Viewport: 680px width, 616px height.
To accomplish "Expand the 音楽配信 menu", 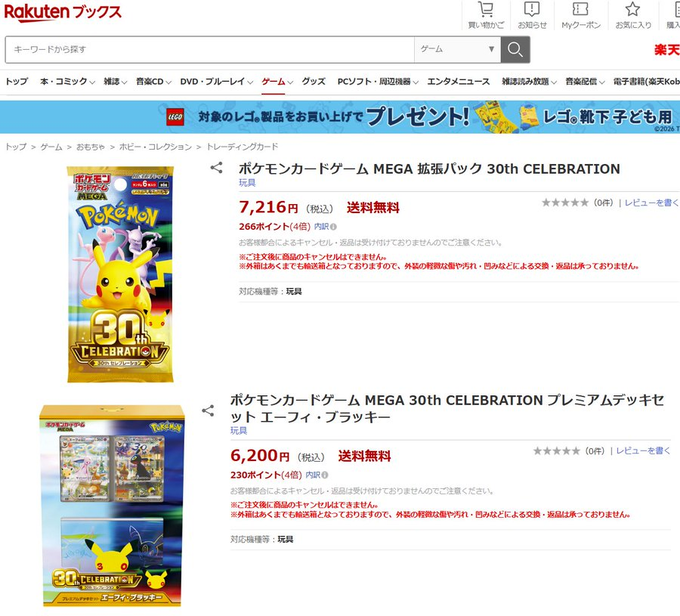I will (x=585, y=82).
